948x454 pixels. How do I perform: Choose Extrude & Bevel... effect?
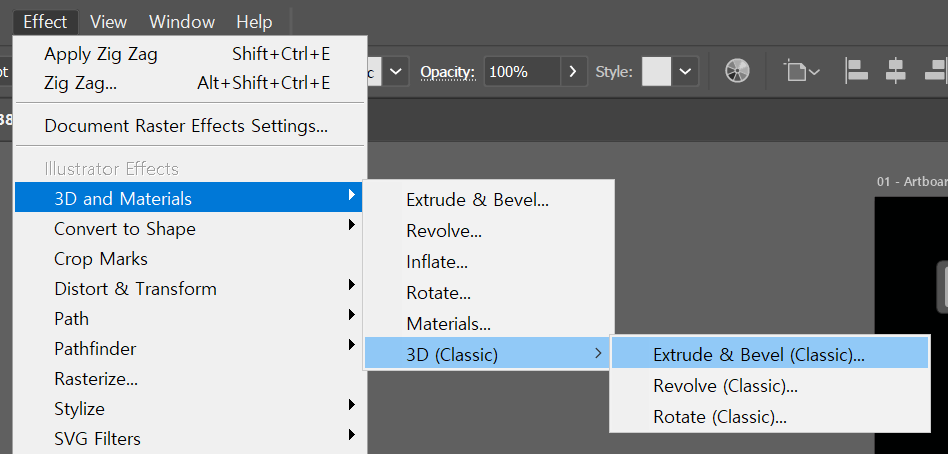point(489,199)
